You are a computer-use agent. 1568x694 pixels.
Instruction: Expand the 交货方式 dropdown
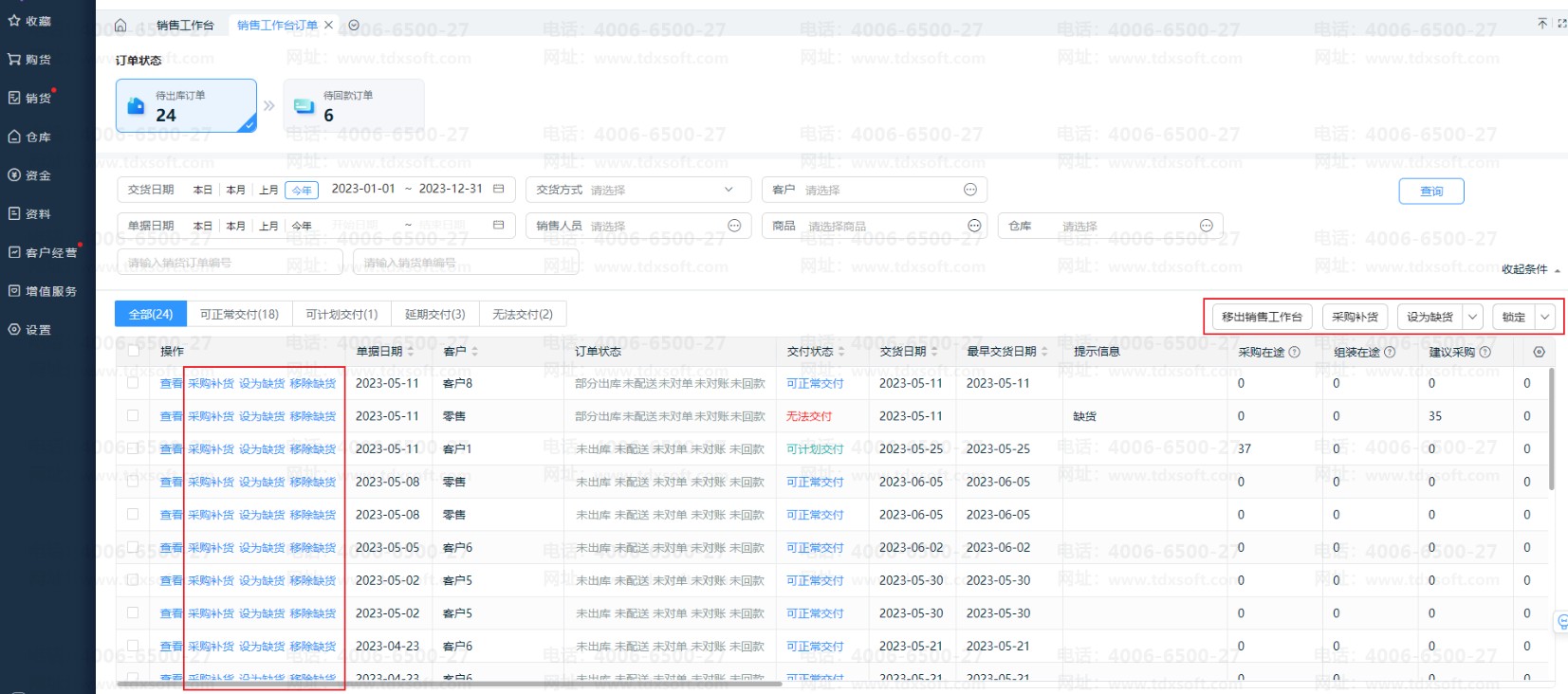(x=729, y=190)
